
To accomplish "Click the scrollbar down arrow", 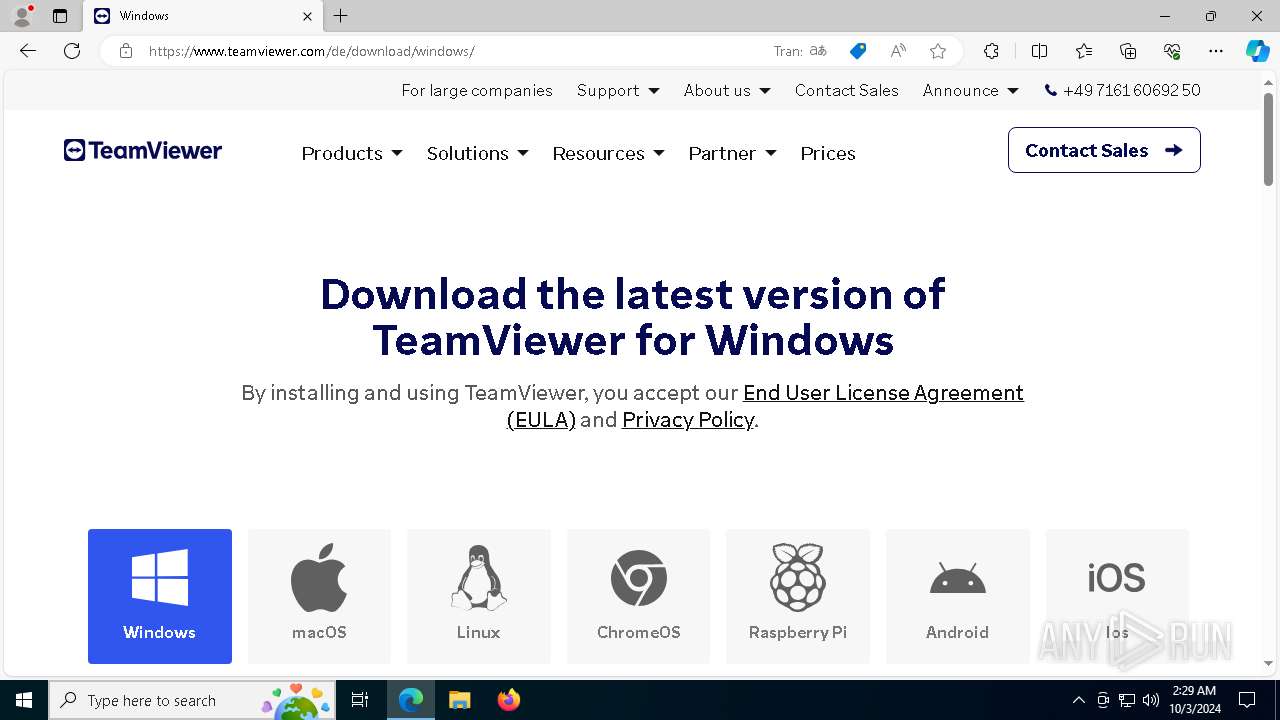I will [x=1268, y=663].
